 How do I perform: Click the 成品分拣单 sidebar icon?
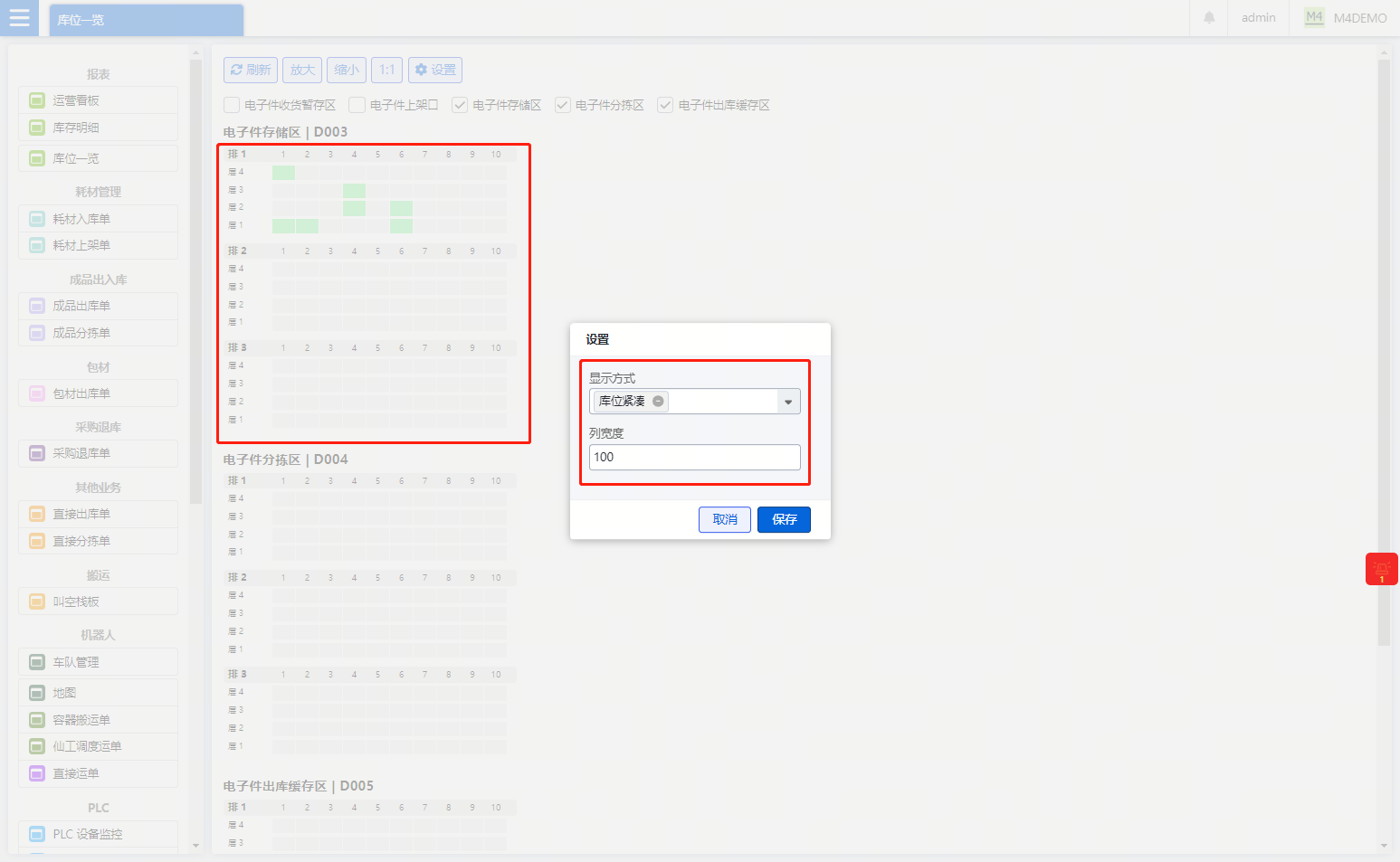[37, 333]
